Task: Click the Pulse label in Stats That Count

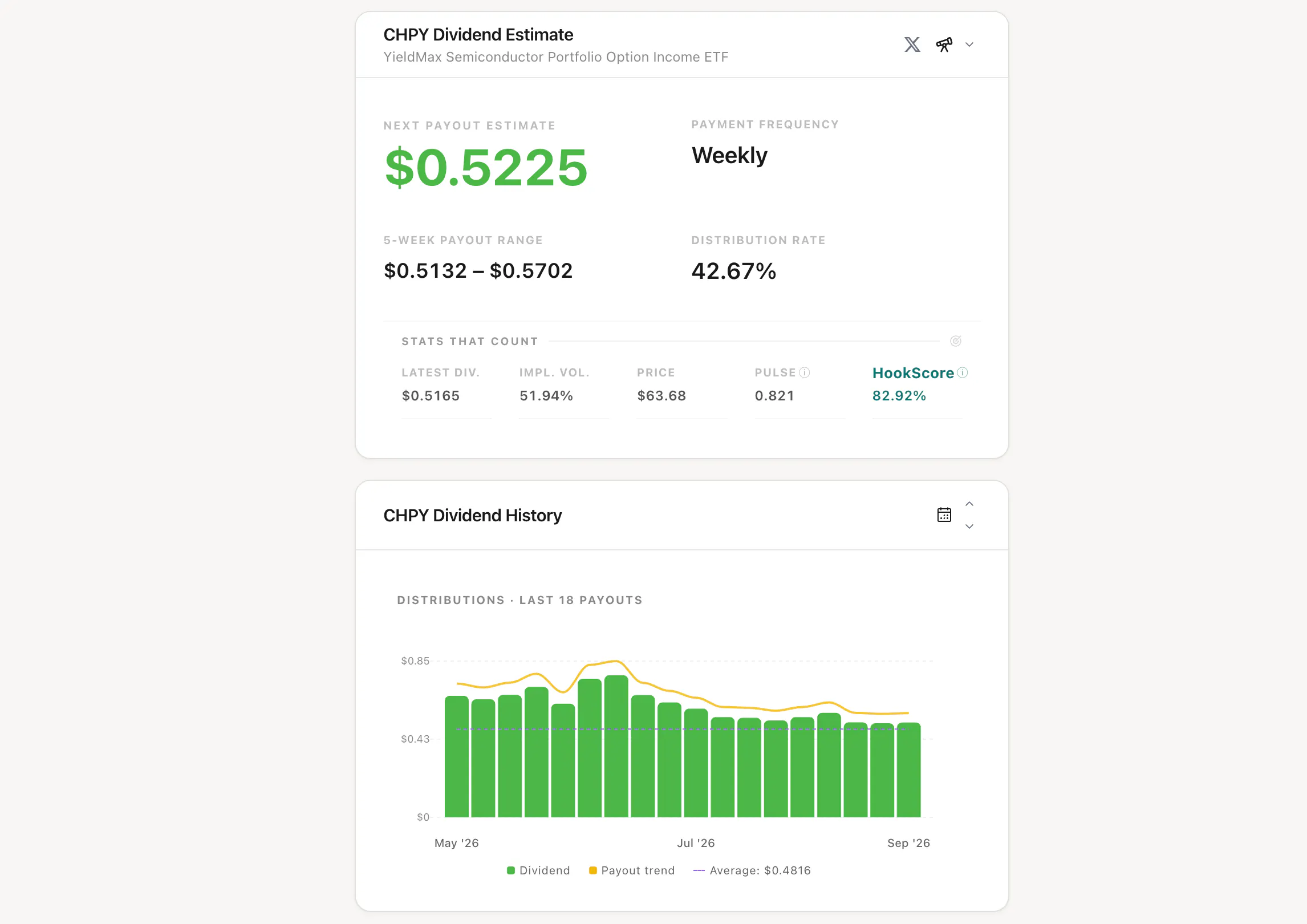Action: (775, 372)
